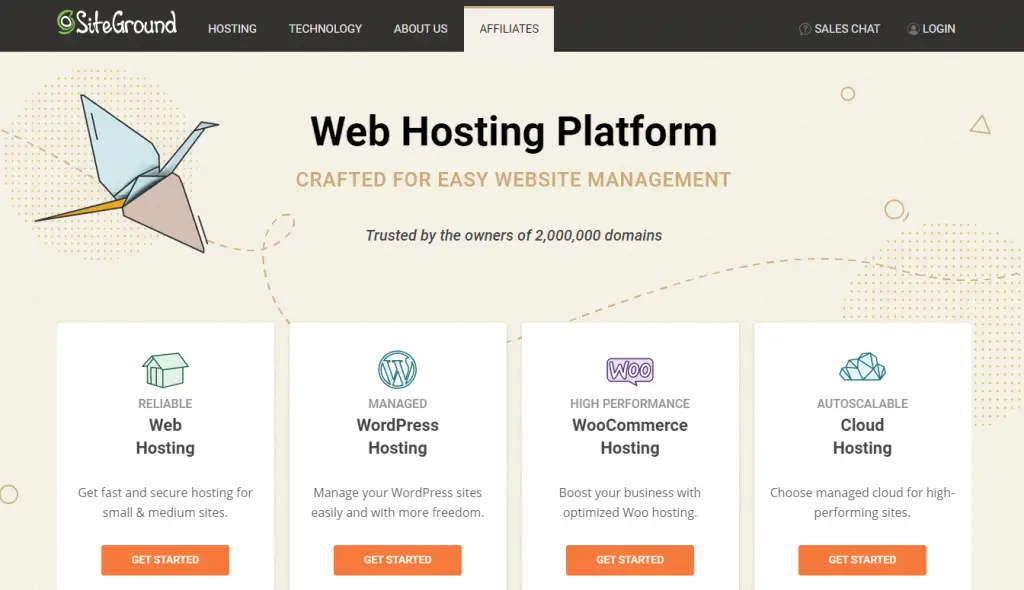The image size is (1024, 590).
Task: Click the SiteGround logo
Action: [116, 23]
